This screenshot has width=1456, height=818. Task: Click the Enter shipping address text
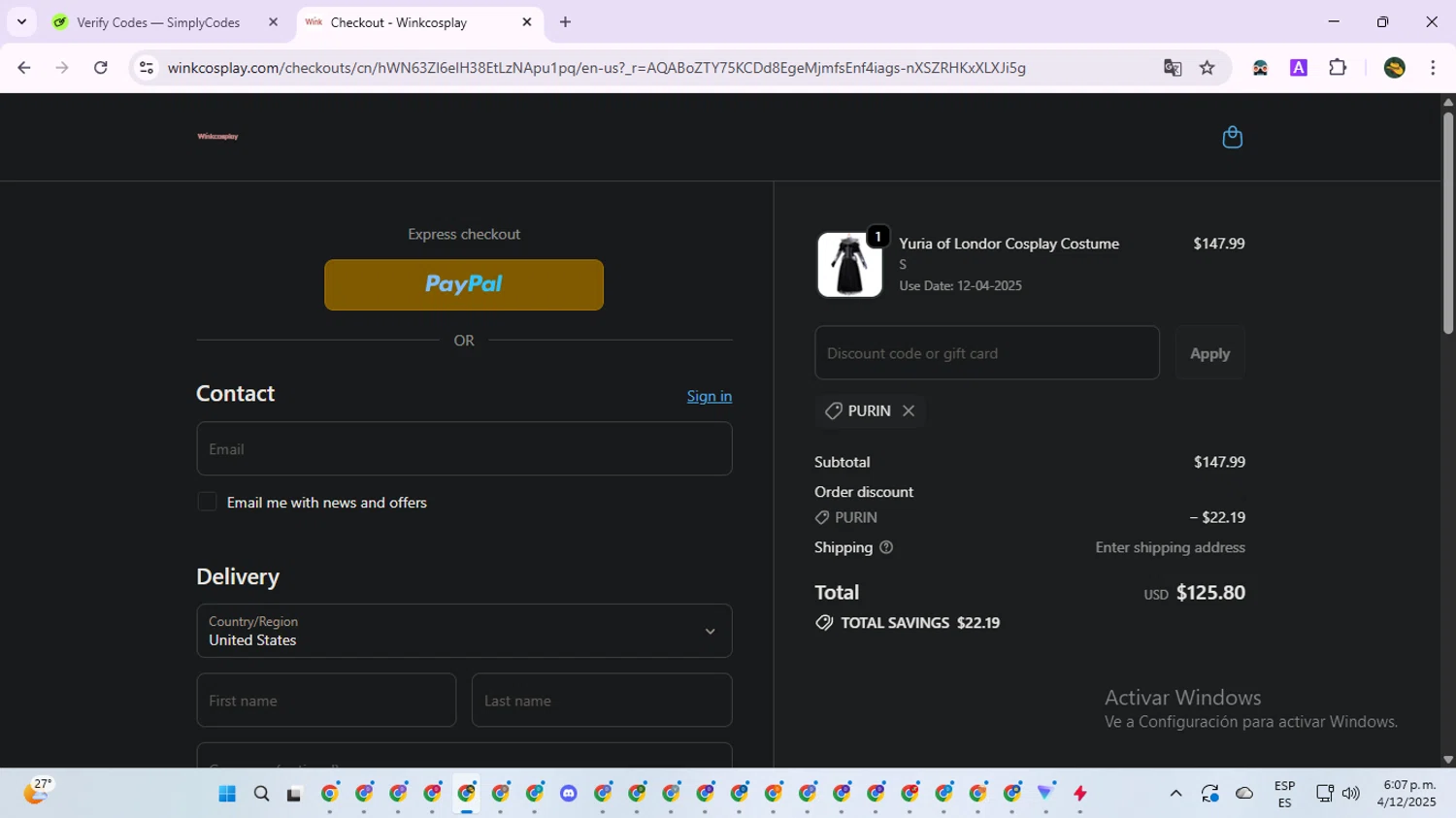click(1170, 547)
